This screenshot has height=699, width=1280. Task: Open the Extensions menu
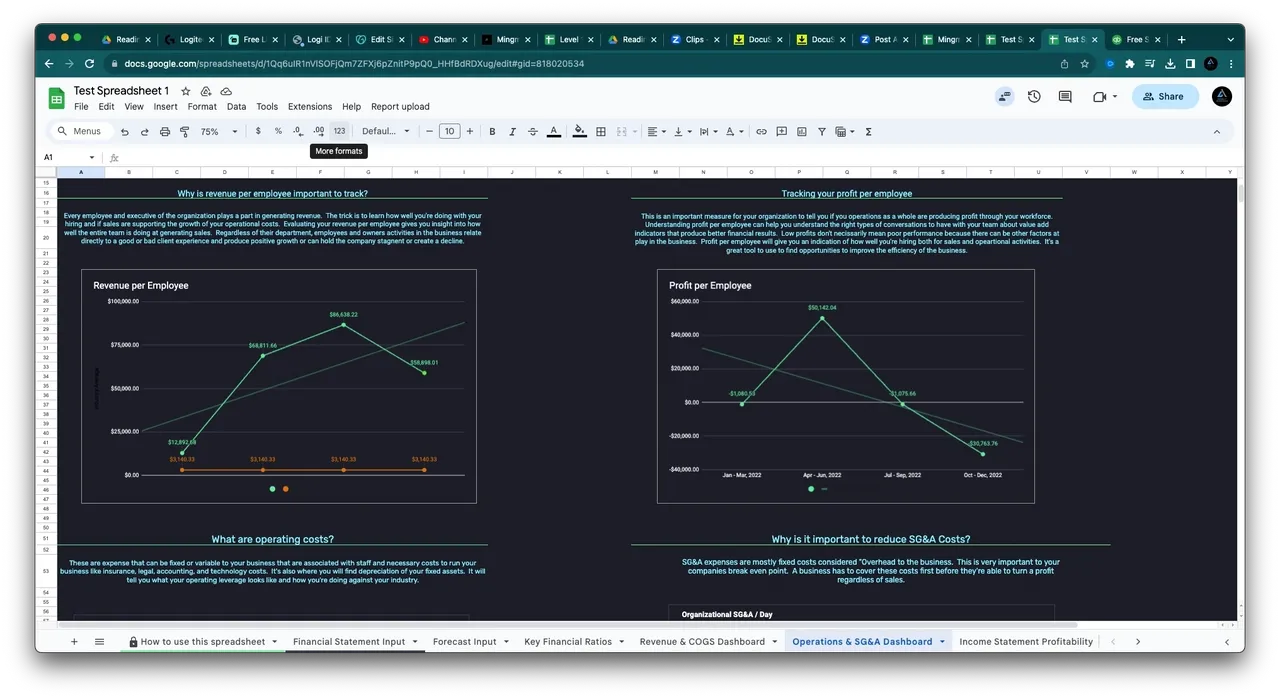point(310,107)
